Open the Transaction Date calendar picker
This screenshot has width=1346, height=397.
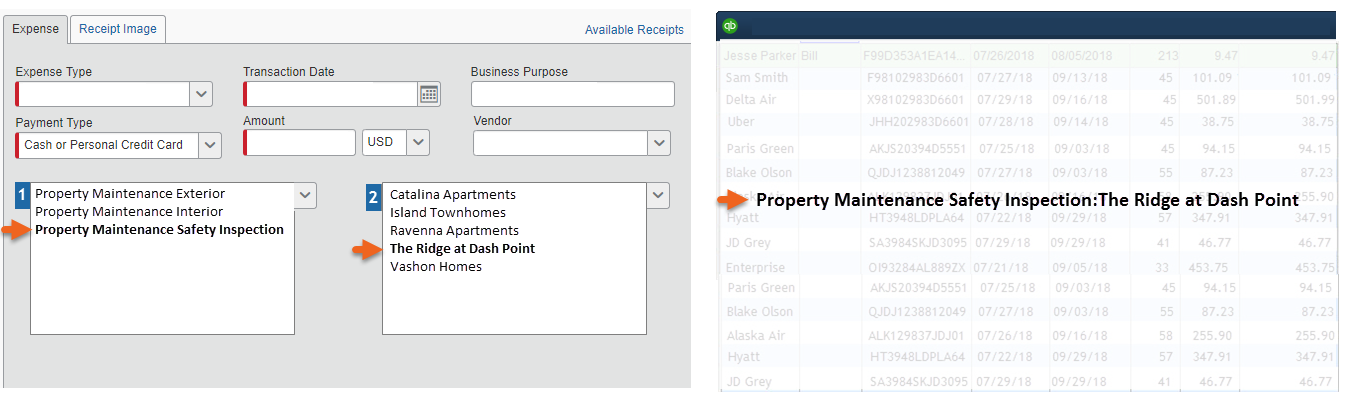coord(429,94)
